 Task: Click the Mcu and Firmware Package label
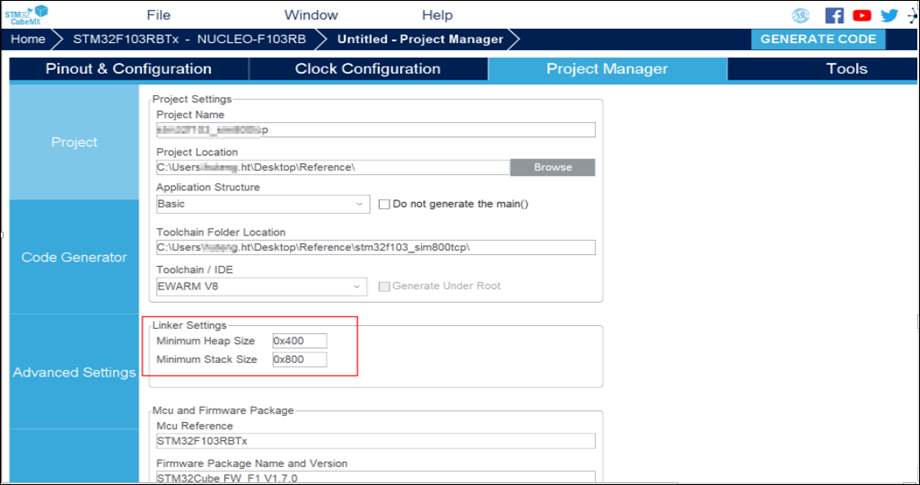(223, 410)
